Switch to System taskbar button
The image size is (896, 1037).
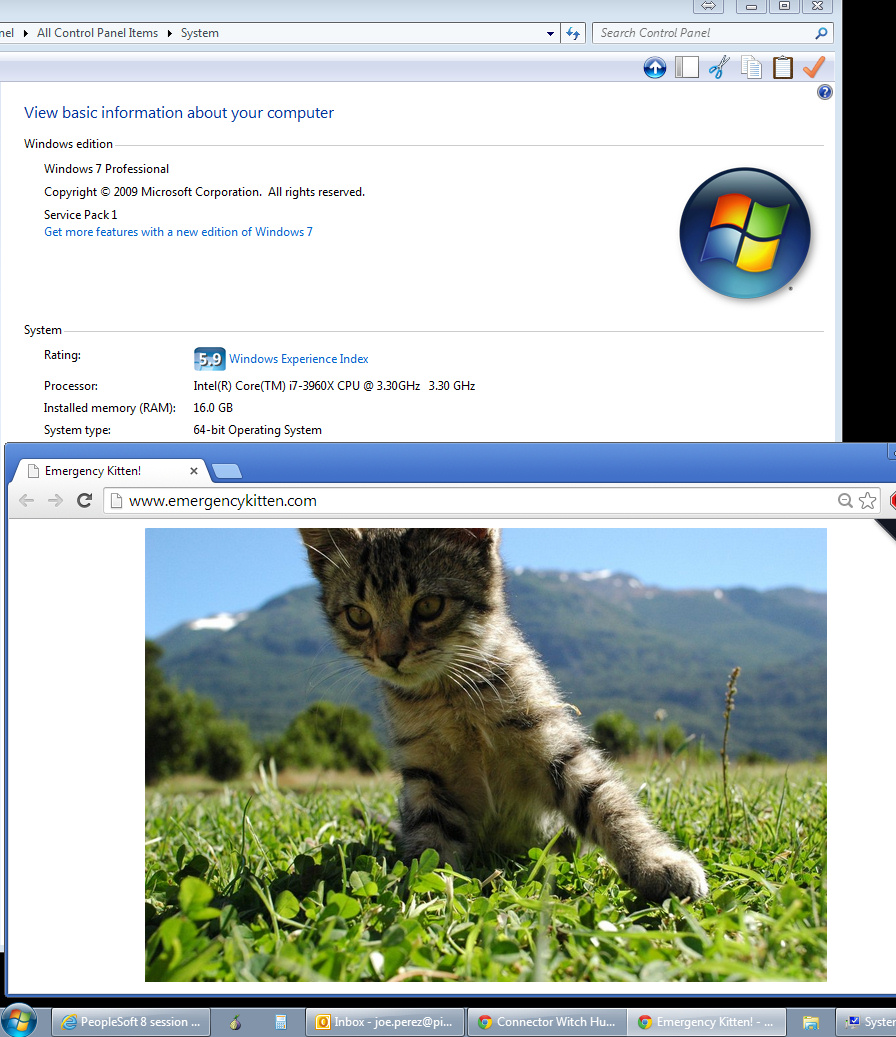866,1022
